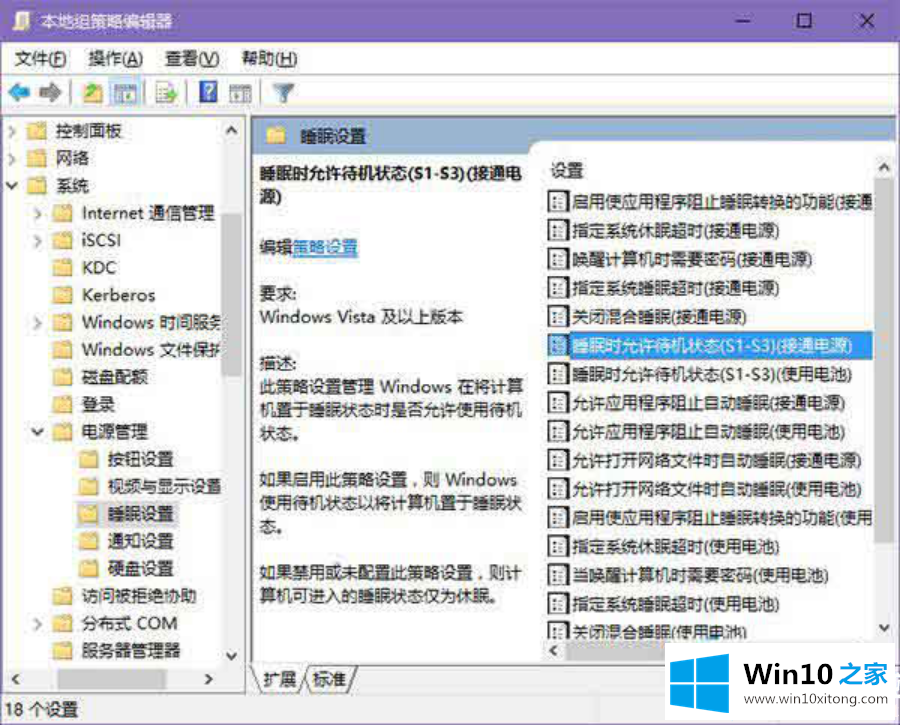Select the Windows 文件保护 folder
900x725 pixels.
[x=137, y=350]
